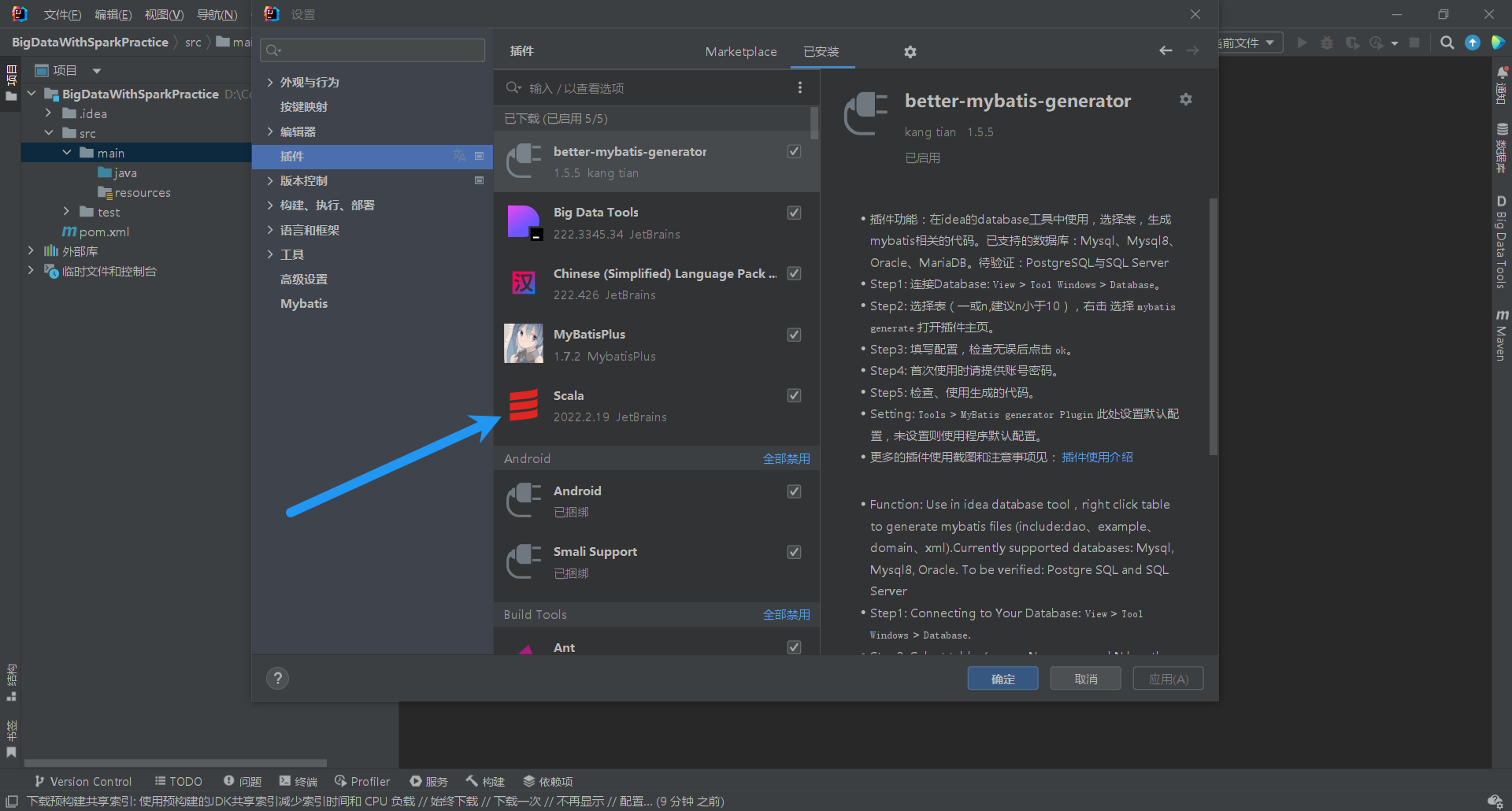Expand the 外观与行为 settings section
This screenshot has height=811, width=1512.
[270, 82]
